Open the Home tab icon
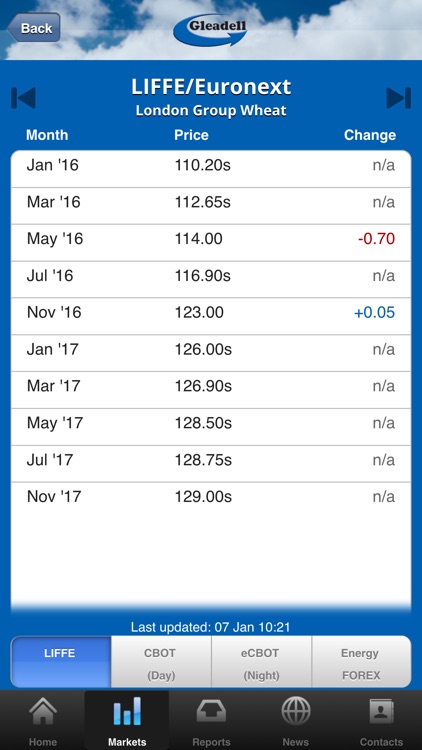 tap(43, 711)
